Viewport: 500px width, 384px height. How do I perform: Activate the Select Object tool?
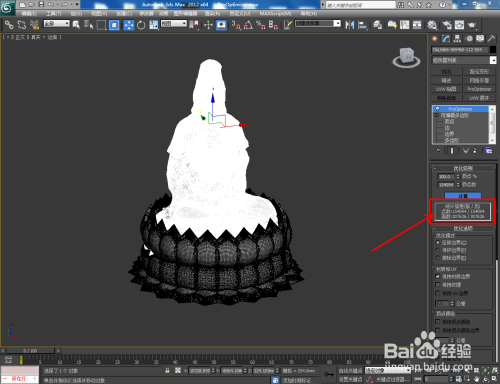76,25
